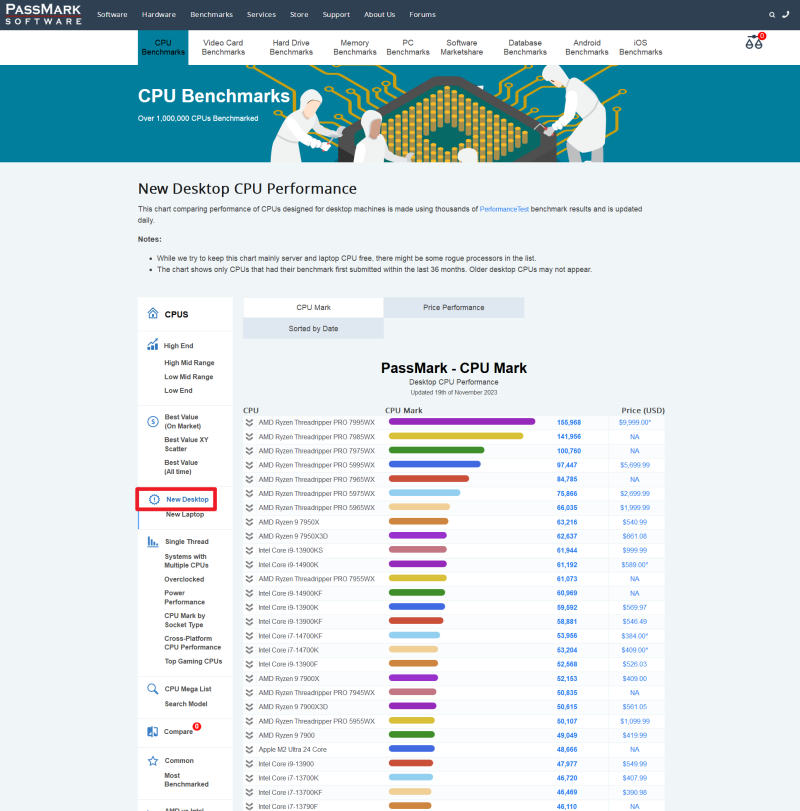Open the Overclocked CPUs page

(184, 580)
